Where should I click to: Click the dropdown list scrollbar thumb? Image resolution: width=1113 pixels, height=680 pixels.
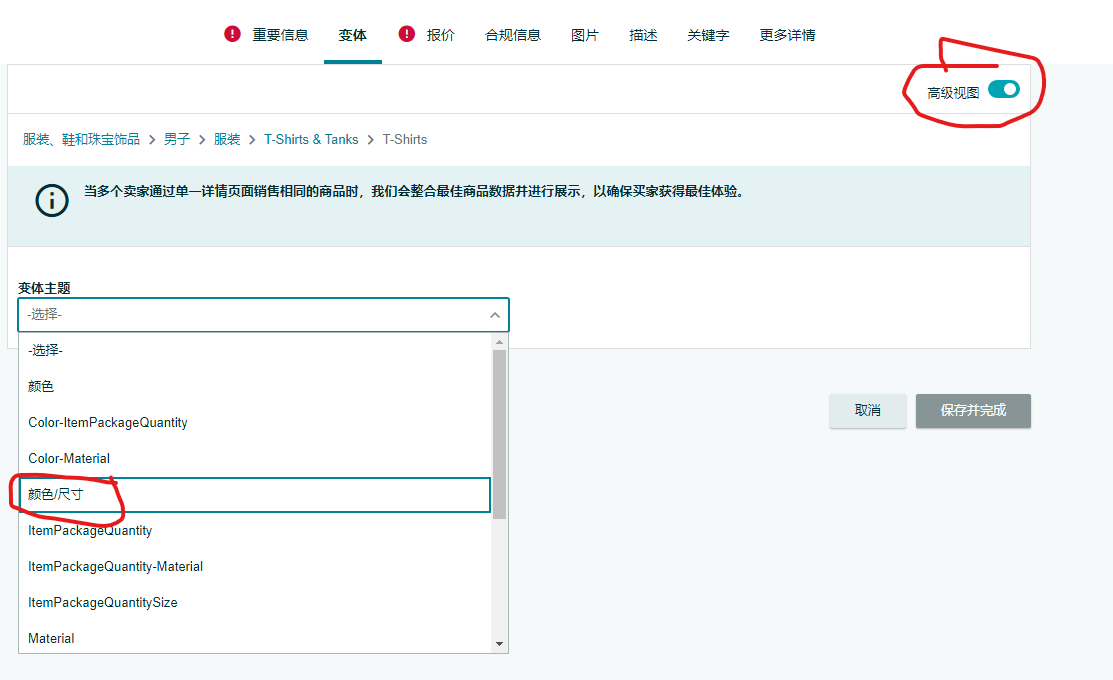[x=500, y=434]
